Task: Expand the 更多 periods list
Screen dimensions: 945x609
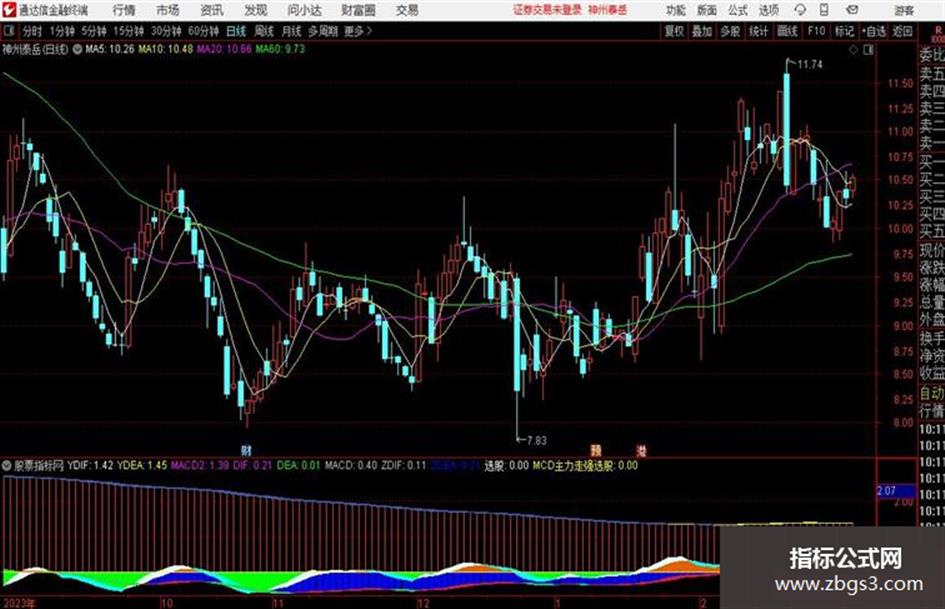Action: [358, 31]
